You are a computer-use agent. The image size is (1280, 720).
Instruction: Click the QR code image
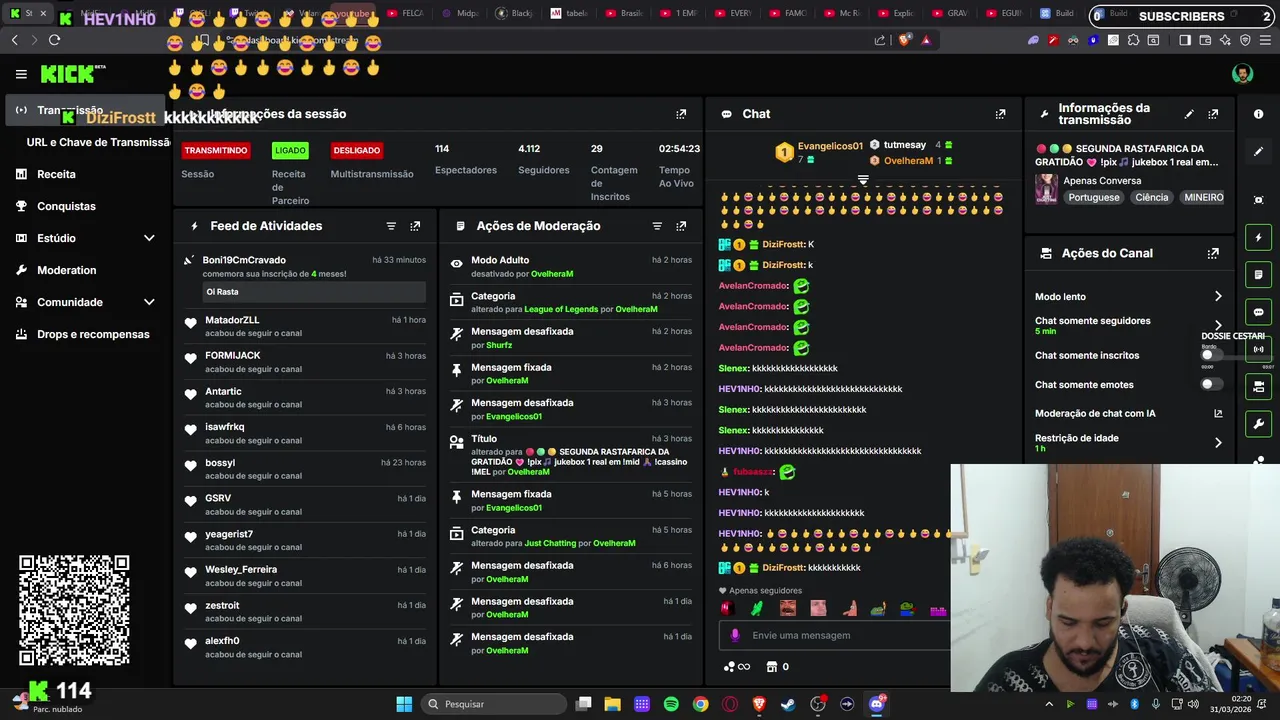[x=74, y=610]
